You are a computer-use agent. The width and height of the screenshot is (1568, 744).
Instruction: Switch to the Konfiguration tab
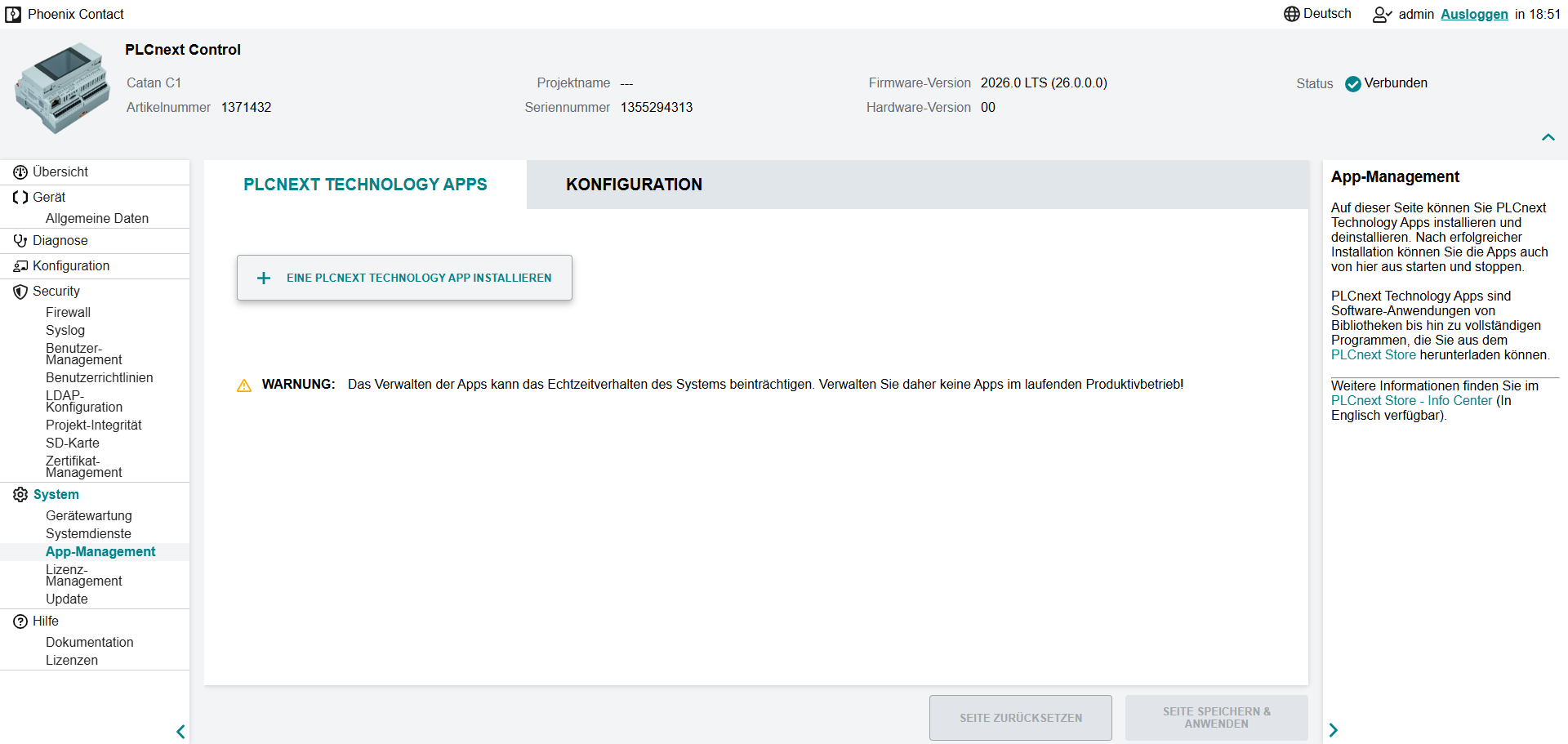tap(634, 185)
